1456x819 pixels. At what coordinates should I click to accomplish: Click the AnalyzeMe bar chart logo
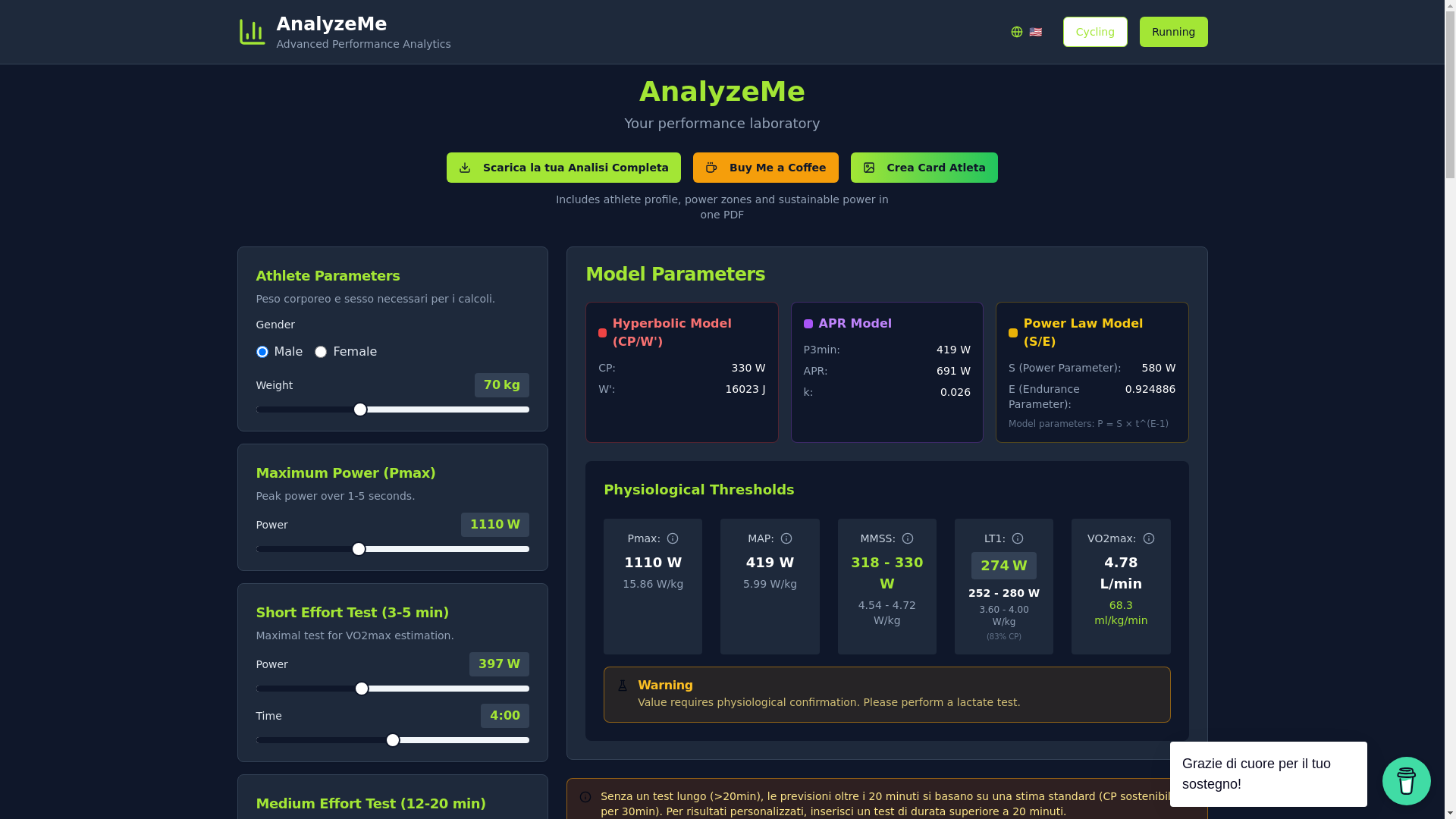252,32
